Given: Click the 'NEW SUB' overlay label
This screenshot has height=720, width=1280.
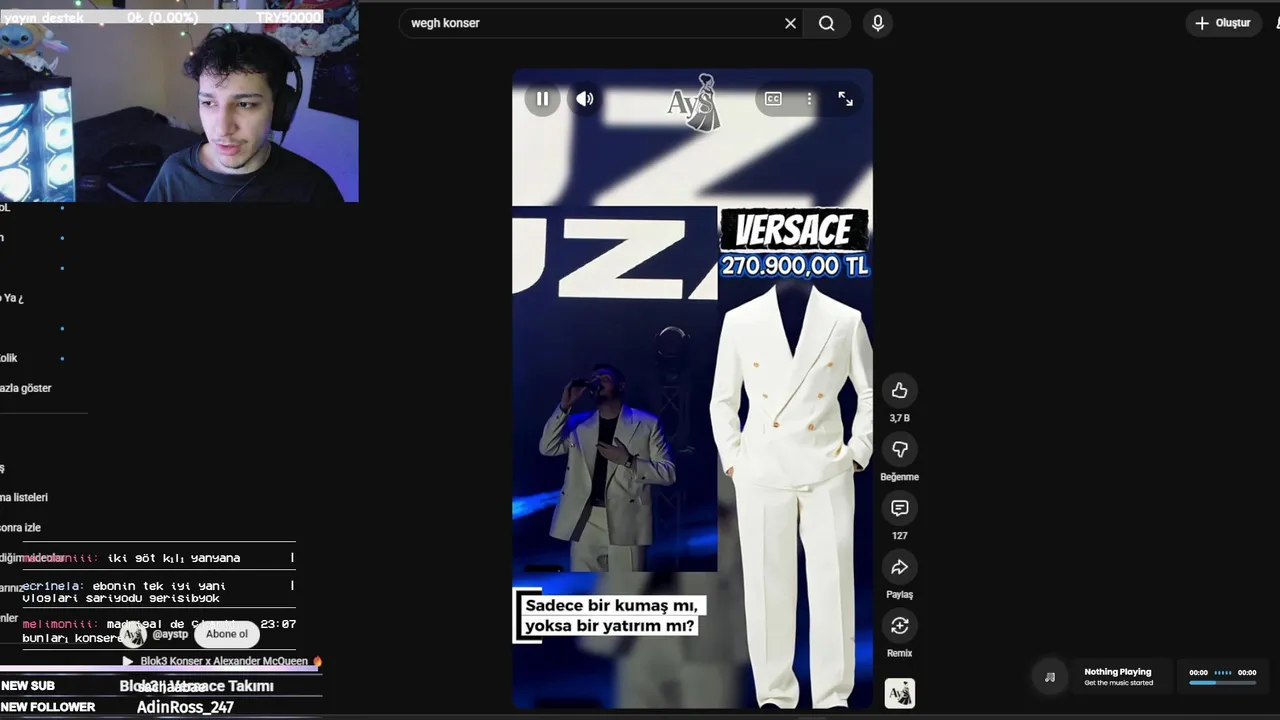Looking at the screenshot, I should (x=28, y=686).
